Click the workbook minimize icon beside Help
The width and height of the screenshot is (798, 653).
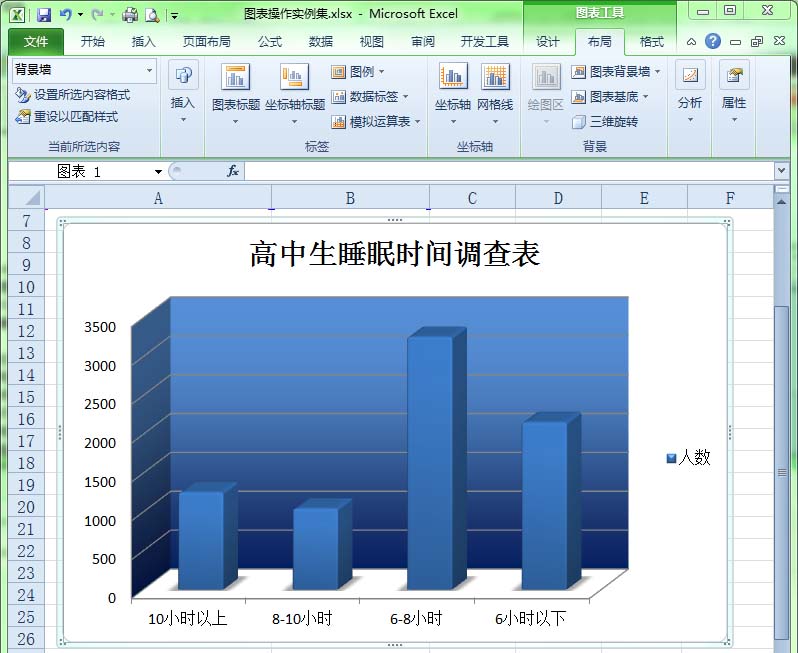coord(735,42)
